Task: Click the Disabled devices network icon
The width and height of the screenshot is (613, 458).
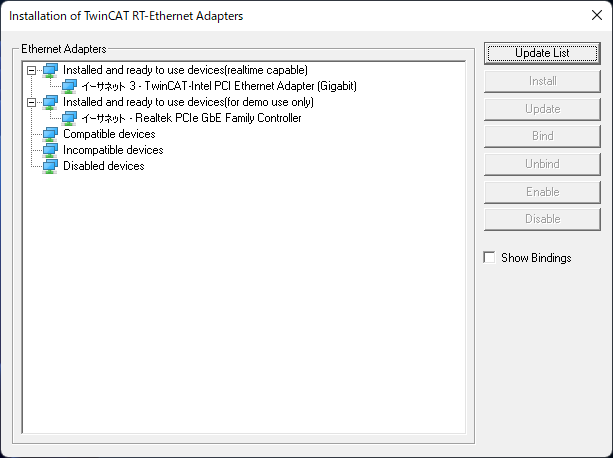Action: pyautogui.click(x=51, y=166)
